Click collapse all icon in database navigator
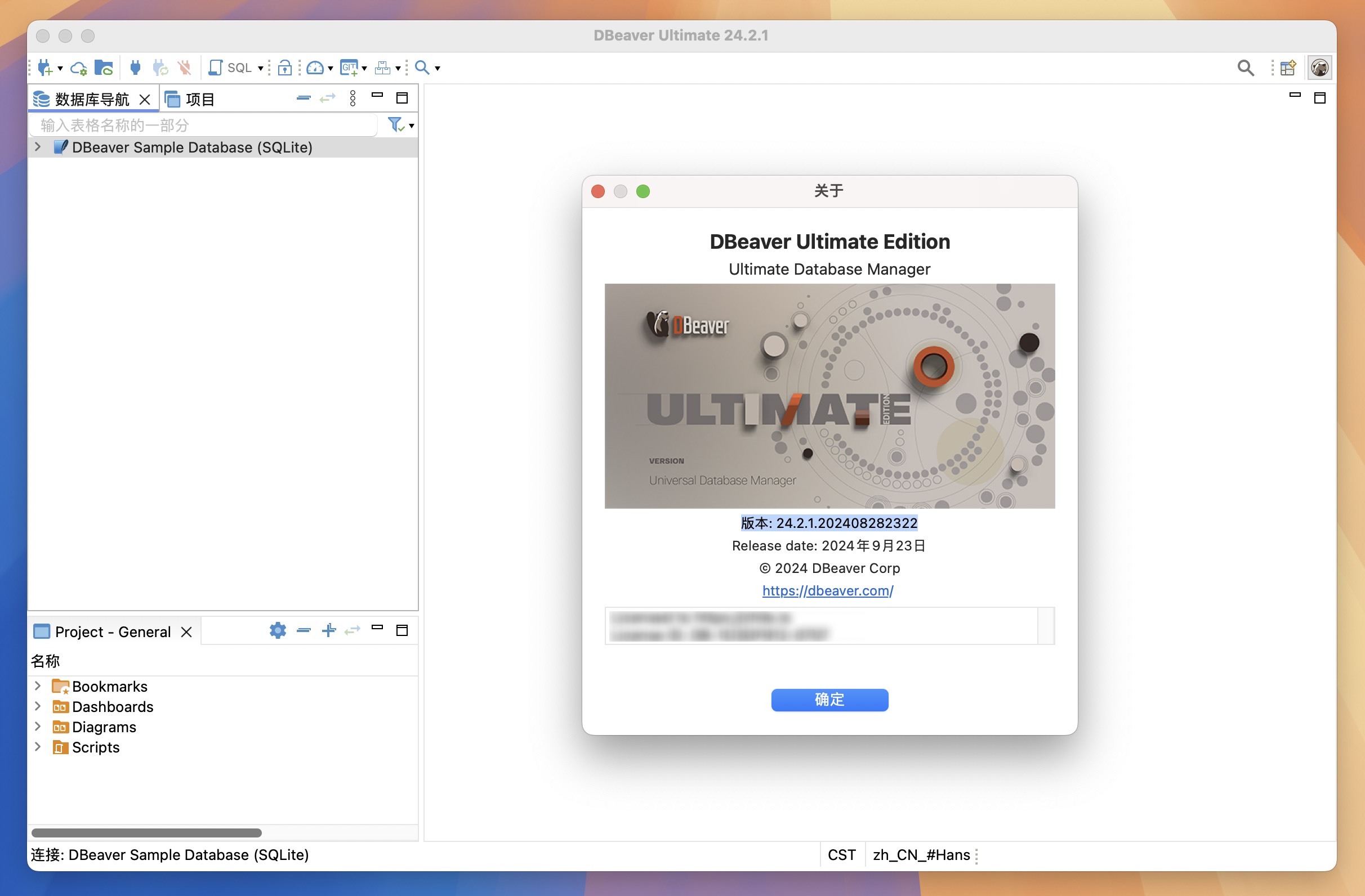 point(304,98)
